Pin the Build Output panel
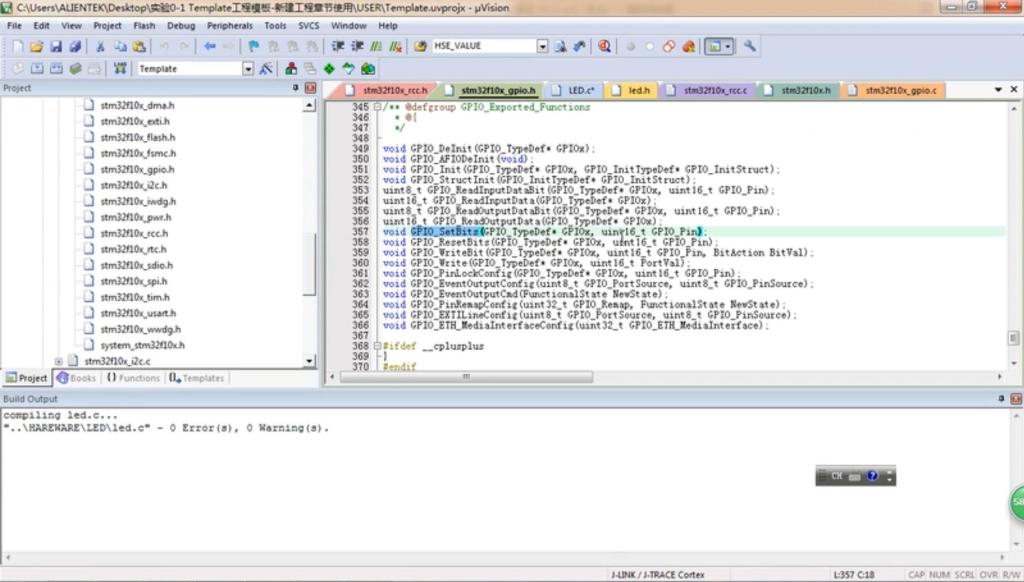Viewport: 1024px width, 582px height. [x=1003, y=399]
